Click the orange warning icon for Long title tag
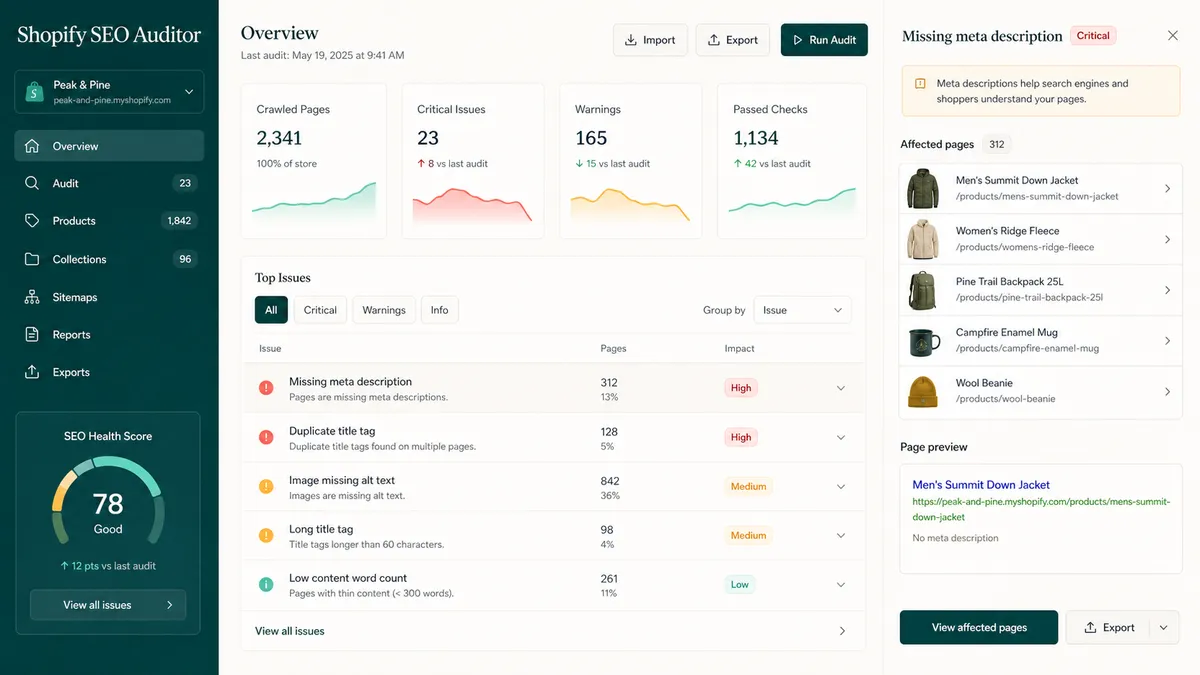The width and height of the screenshot is (1200, 675). 266,535
